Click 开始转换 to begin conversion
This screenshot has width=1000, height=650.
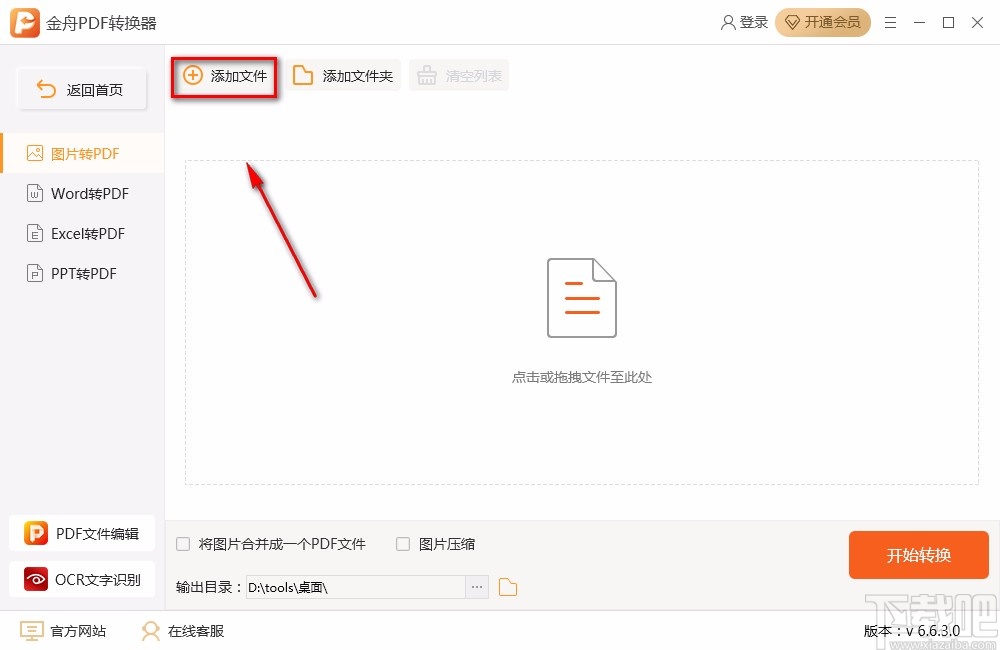pos(918,555)
